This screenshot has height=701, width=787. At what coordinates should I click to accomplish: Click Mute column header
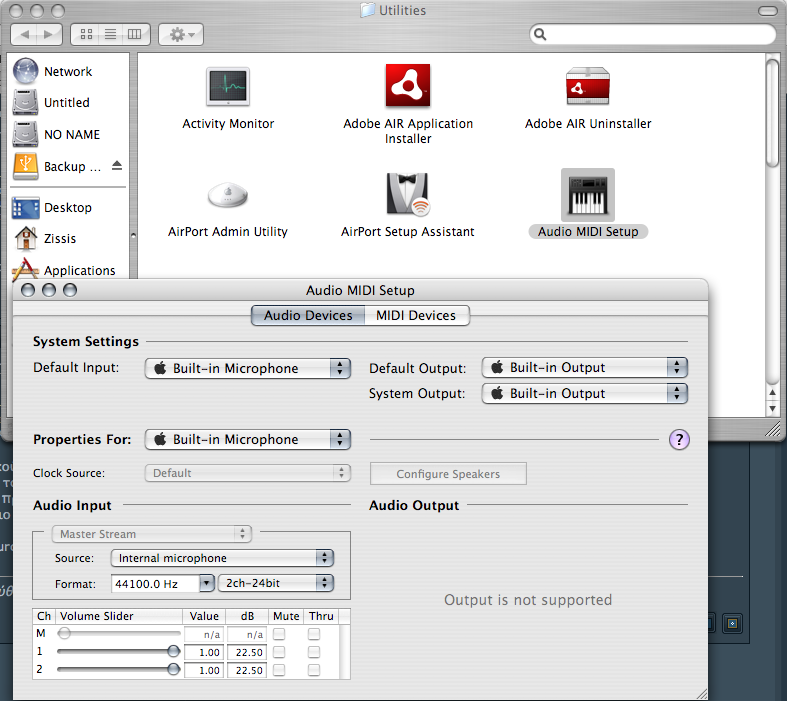tap(286, 616)
